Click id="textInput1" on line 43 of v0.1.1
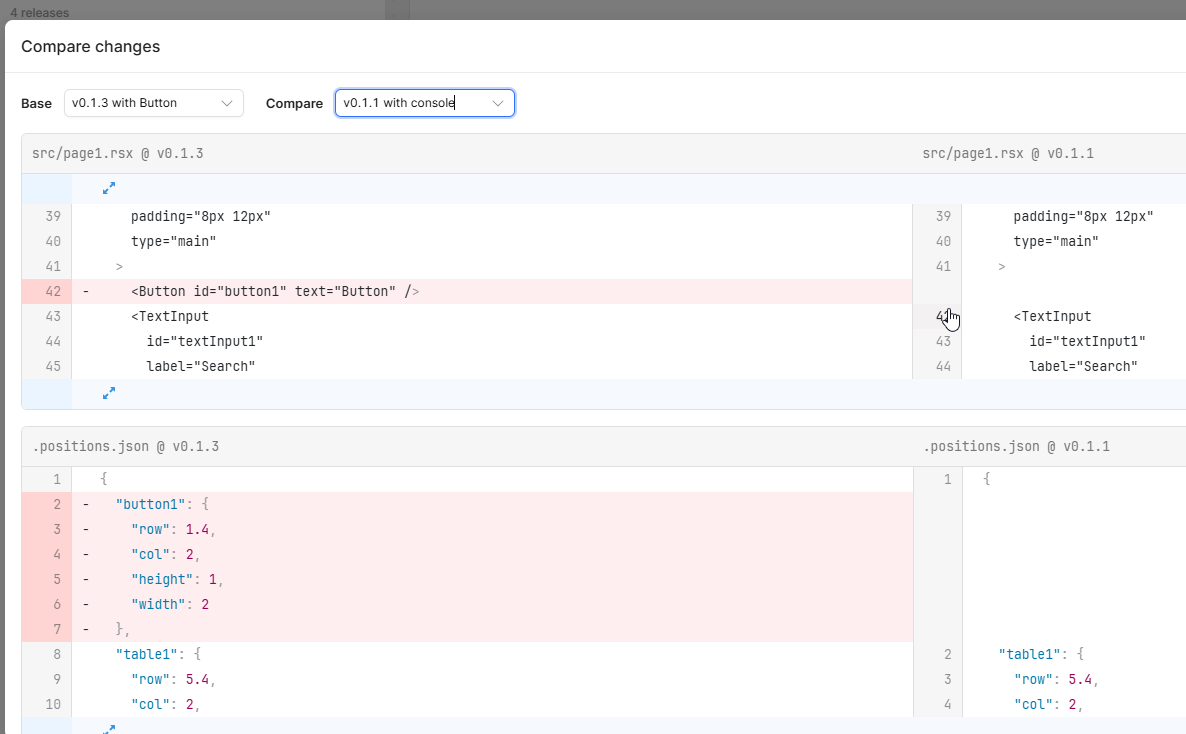 pyautogui.click(x=1088, y=341)
